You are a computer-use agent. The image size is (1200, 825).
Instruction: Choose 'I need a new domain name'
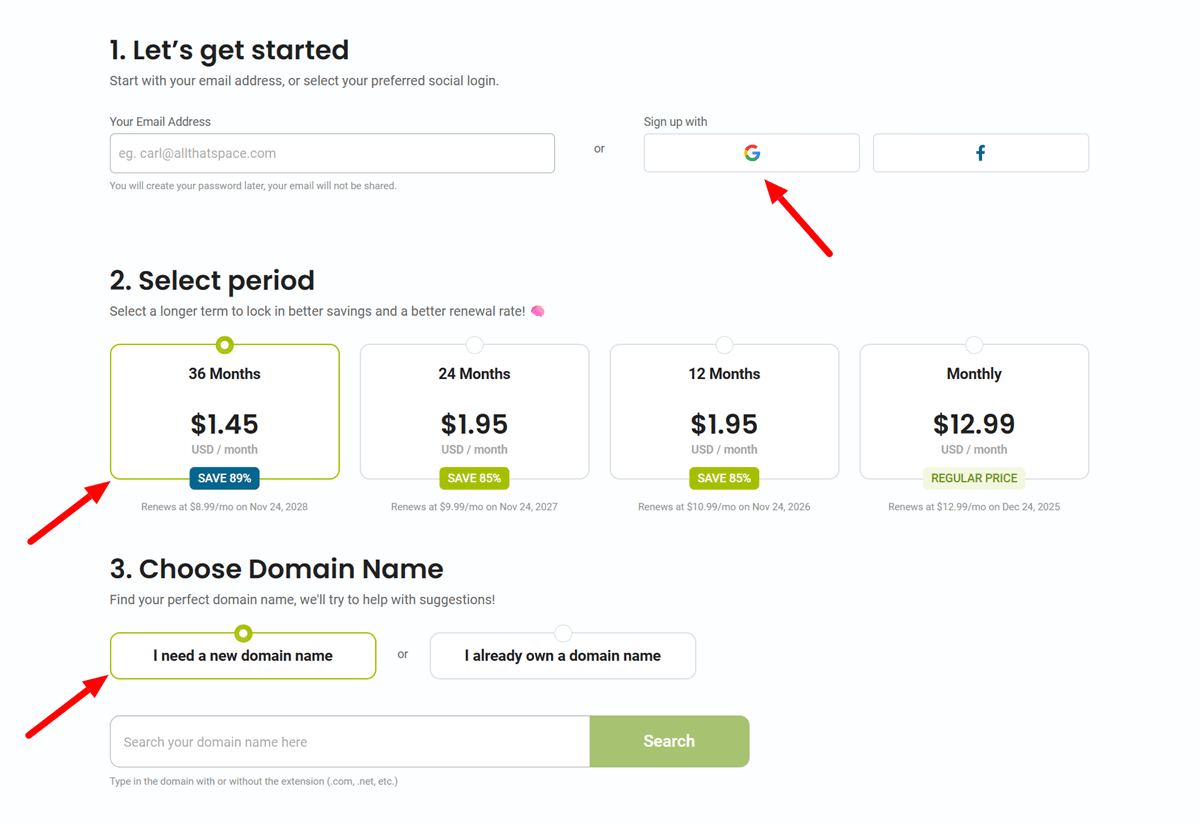(x=242, y=655)
